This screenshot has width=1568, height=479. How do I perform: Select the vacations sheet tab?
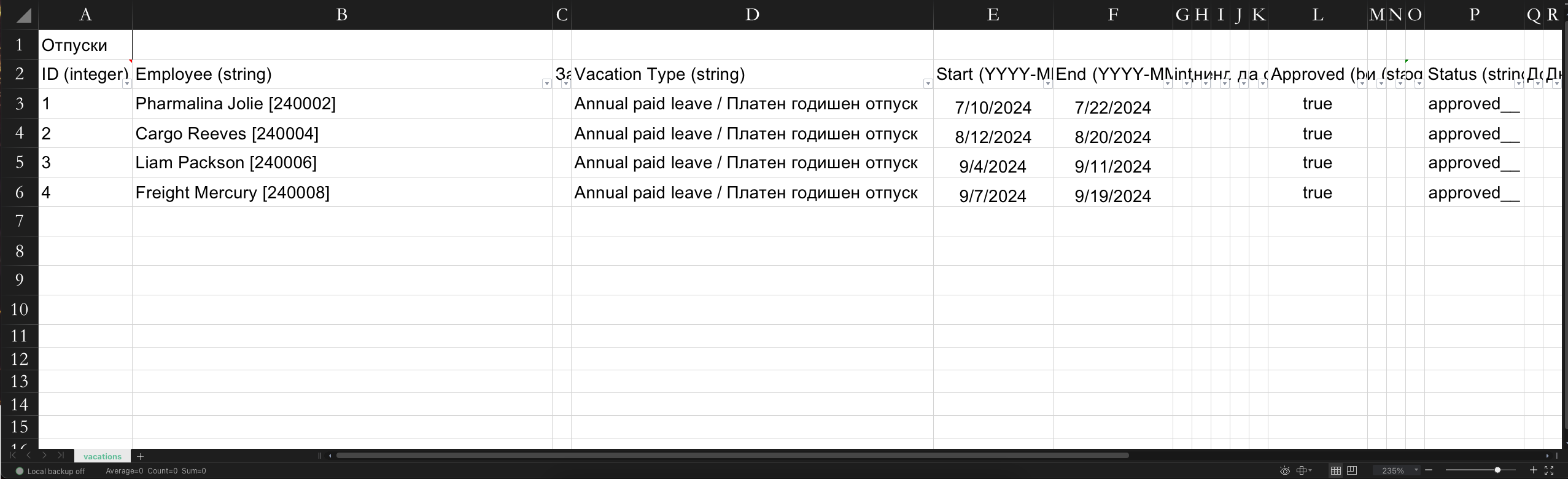coord(103,456)
